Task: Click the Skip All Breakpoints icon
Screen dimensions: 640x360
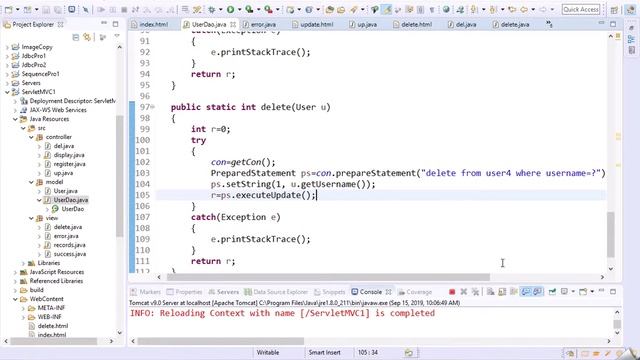Action: coord(86,9)
